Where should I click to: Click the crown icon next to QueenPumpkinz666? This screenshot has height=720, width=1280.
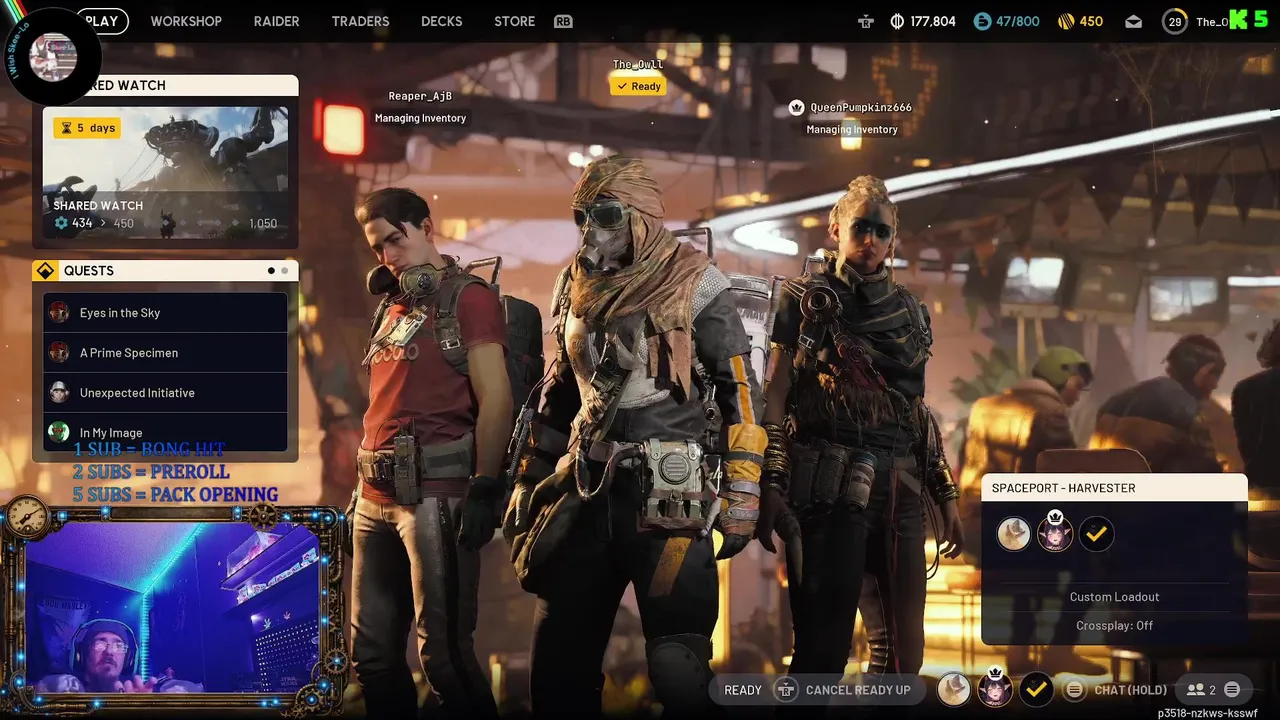796,107
